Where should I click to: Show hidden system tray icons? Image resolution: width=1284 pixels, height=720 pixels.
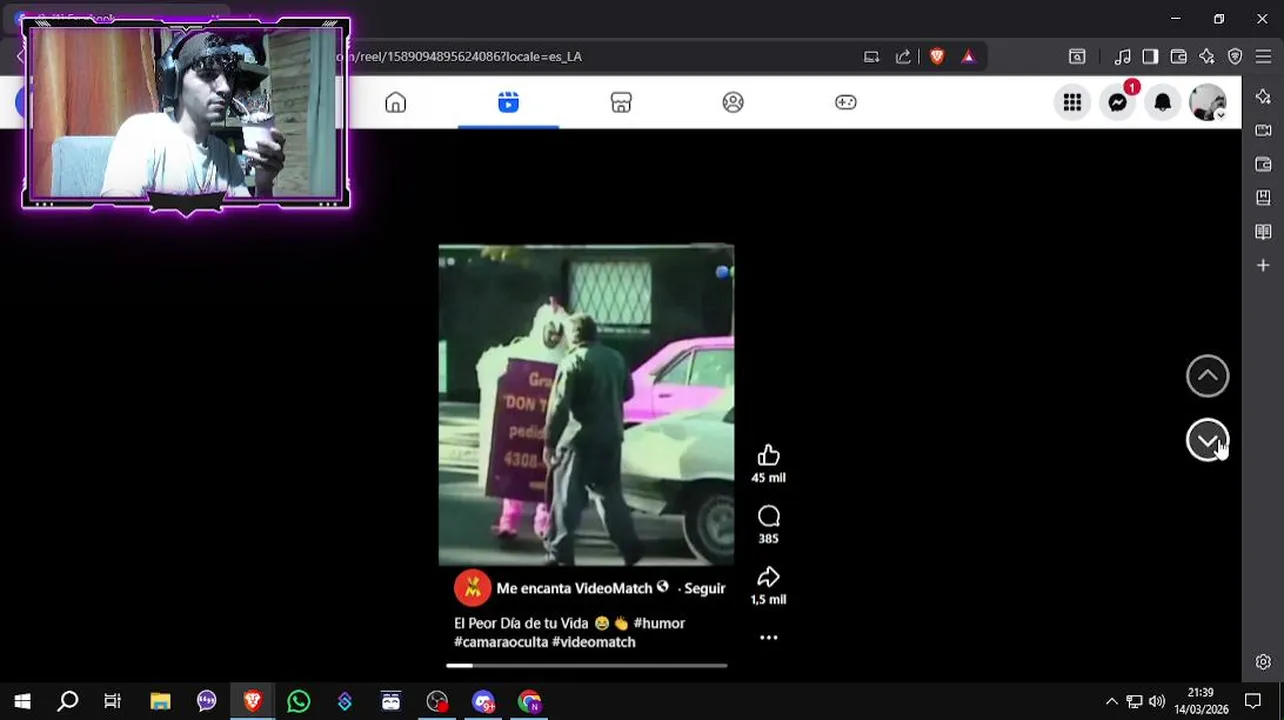tap(1111, 701)
